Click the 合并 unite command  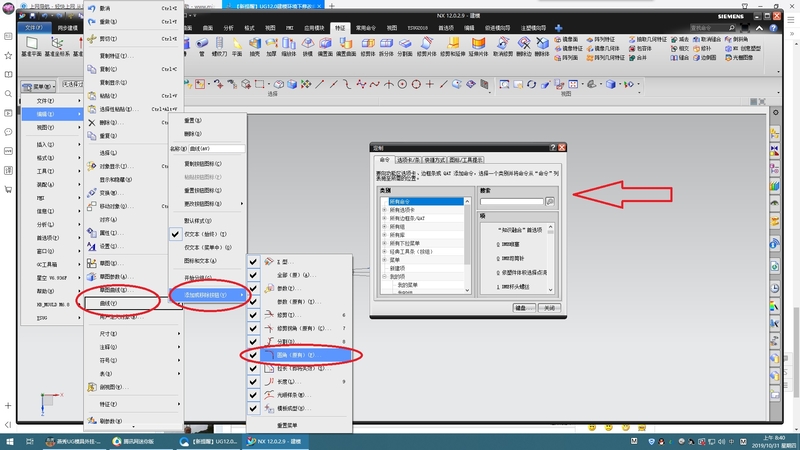pos(638,58)
